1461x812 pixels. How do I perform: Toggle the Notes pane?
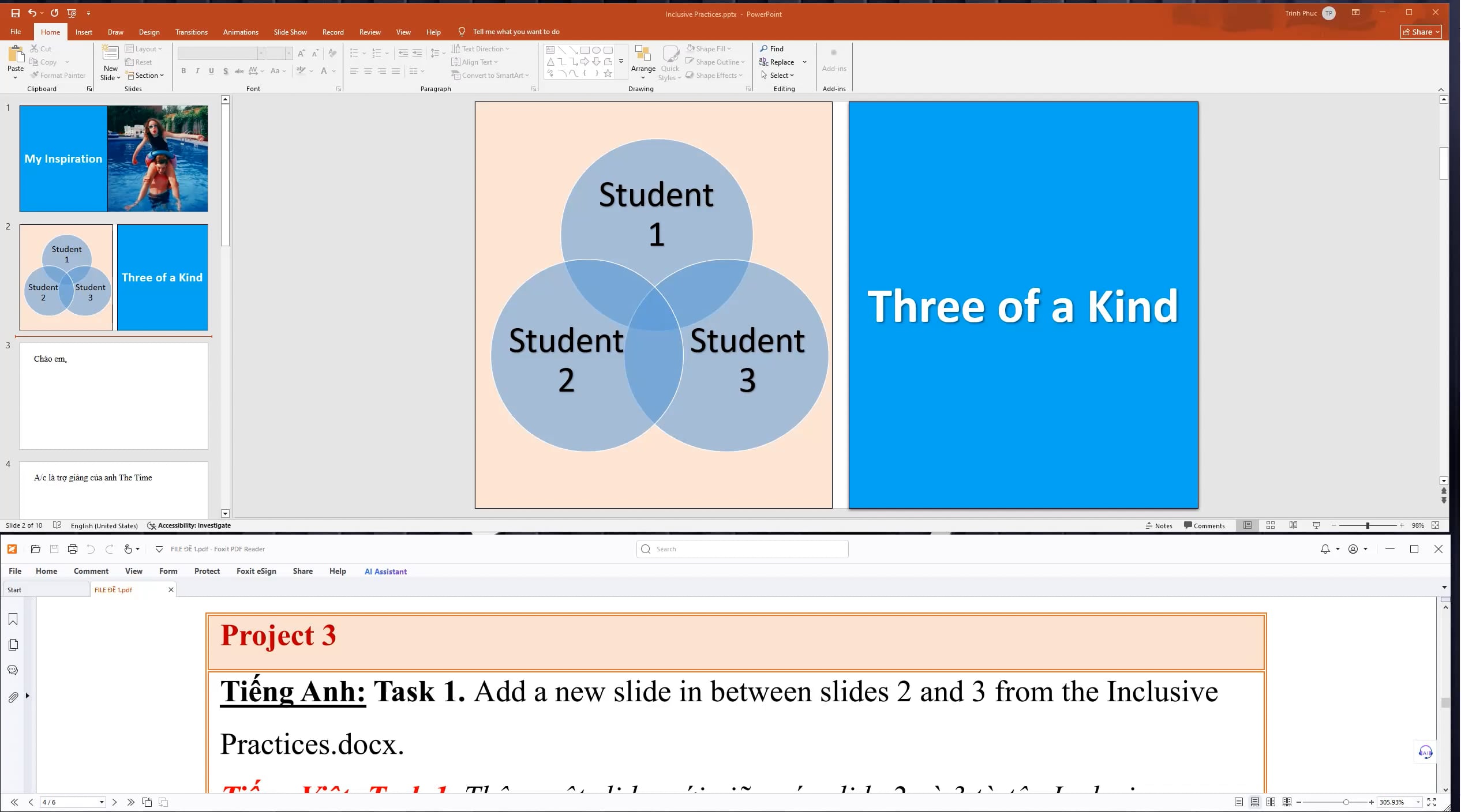1159,525
